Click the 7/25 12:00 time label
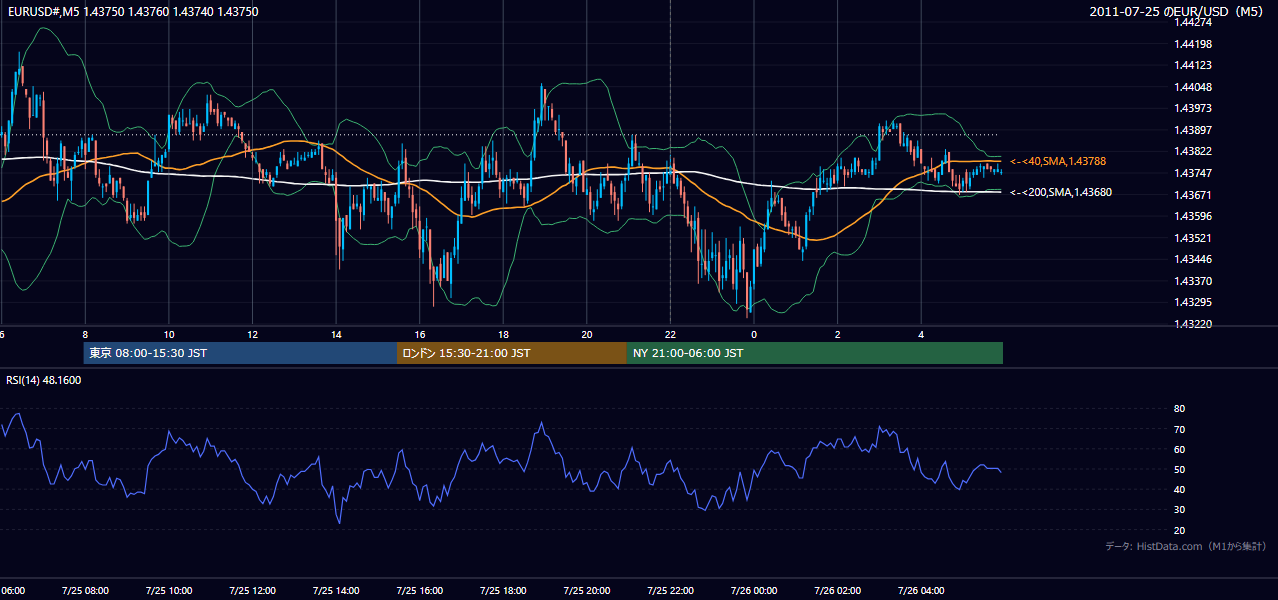The height and width of the screenshot is (600, 1278). click(252, 591)
